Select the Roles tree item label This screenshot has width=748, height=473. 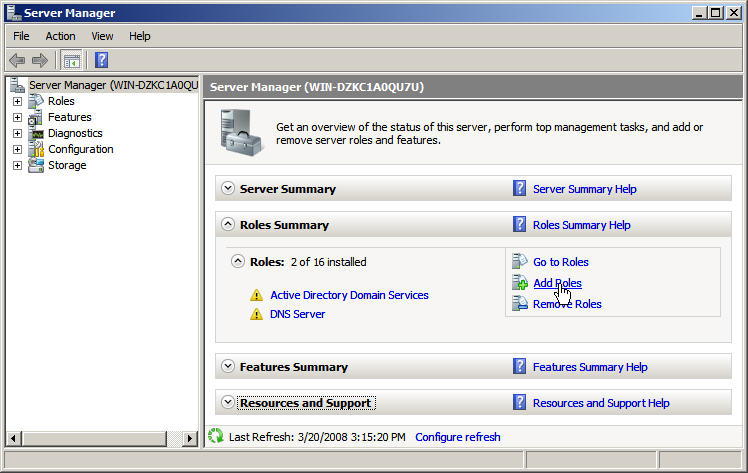[x=61, y=101]
